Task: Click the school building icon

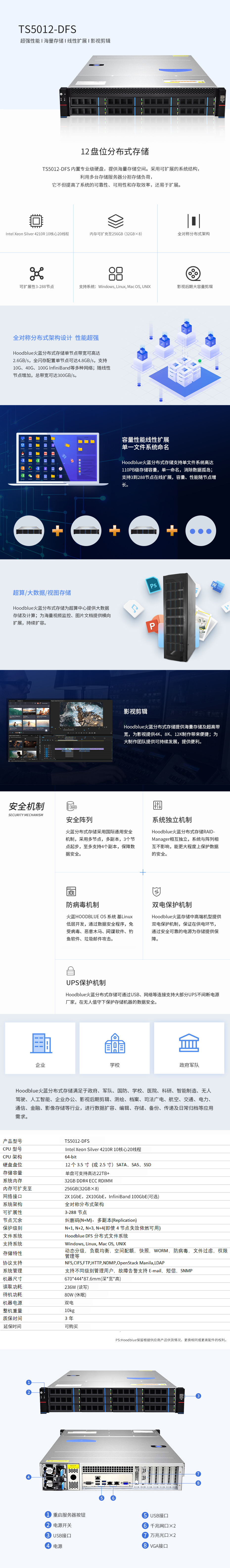Action: pyautogui.click(x=115, y=1043)
